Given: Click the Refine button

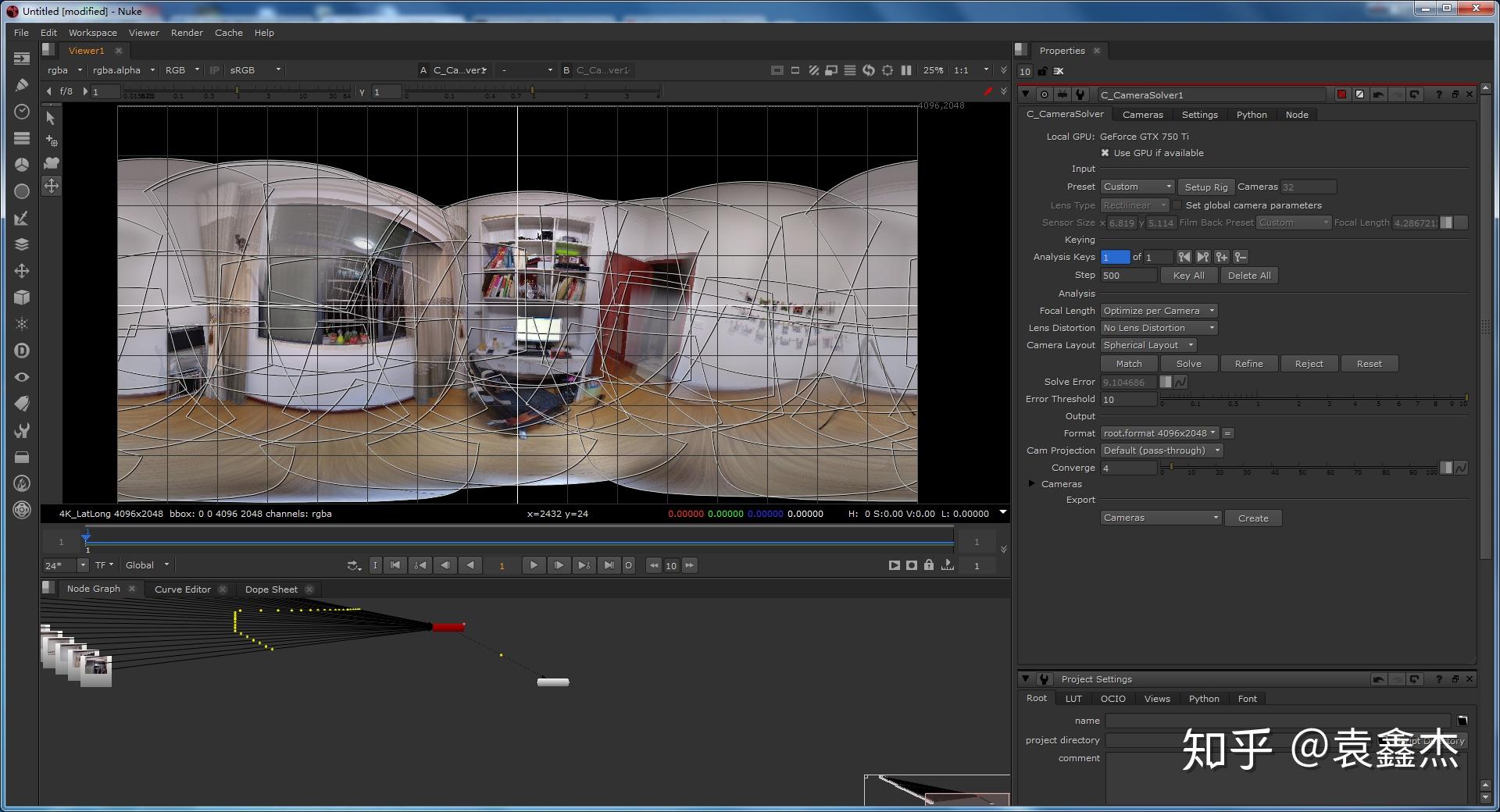Looking at the screenshot, I should point(1249,364).
